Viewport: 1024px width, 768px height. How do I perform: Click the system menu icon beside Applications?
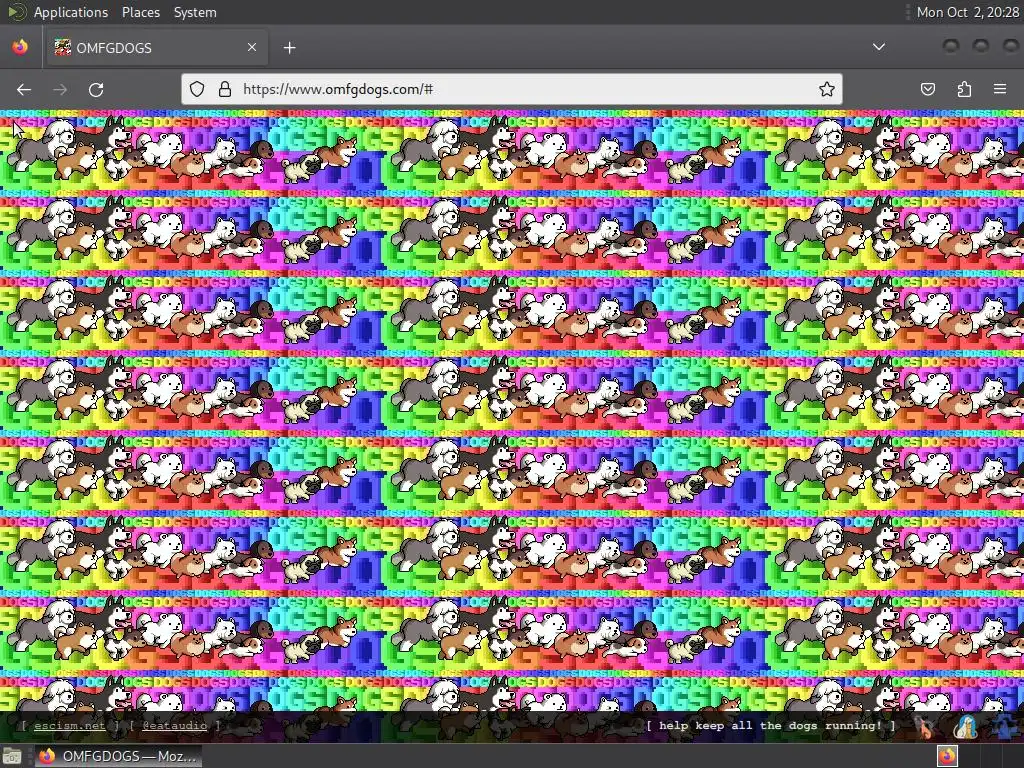tap(17, 12)
